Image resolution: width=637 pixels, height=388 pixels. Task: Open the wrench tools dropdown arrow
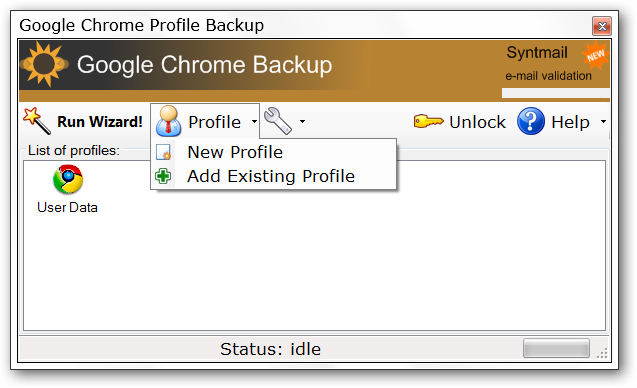302,121
